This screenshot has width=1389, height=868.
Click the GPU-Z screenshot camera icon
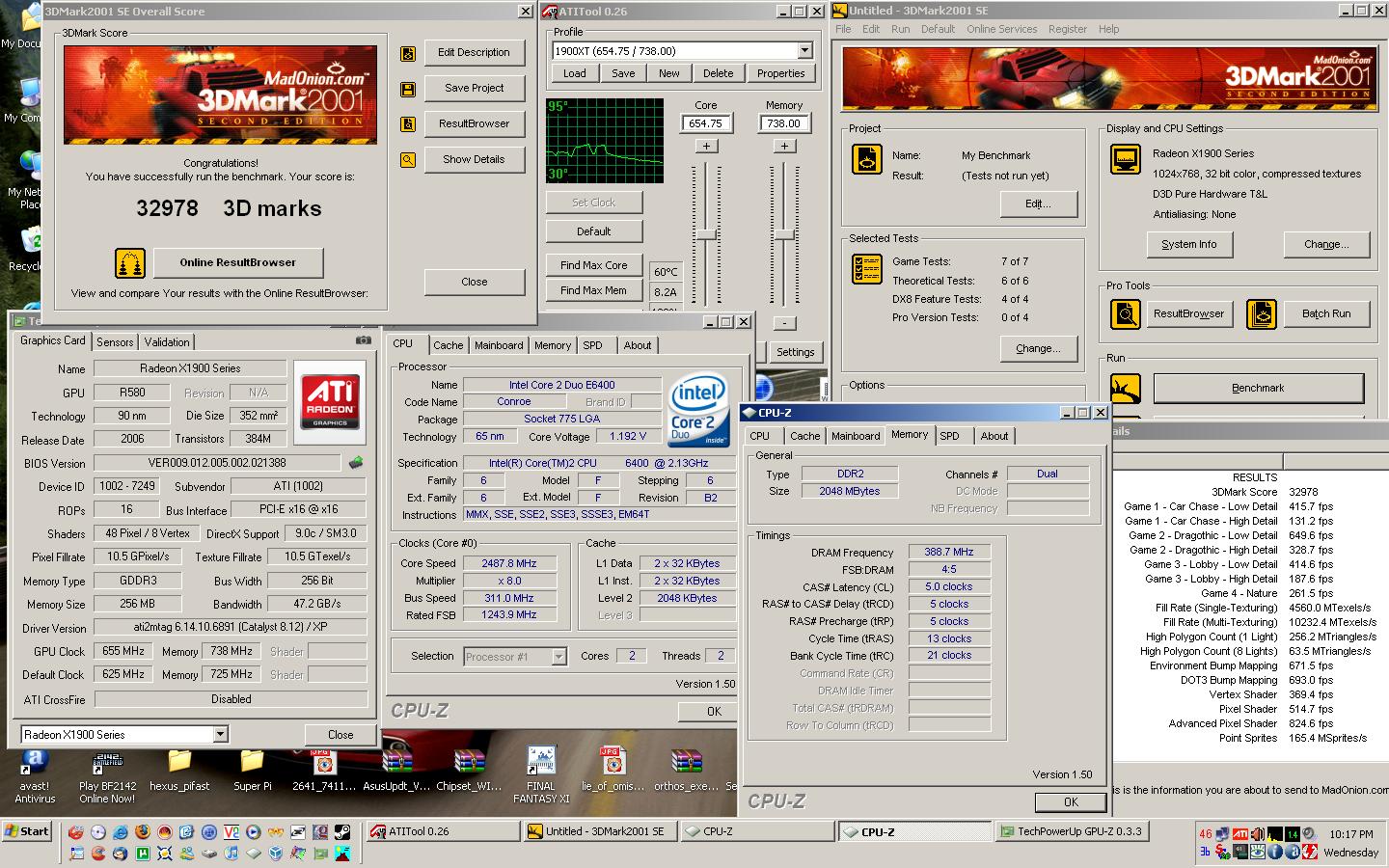coord(363,340)
